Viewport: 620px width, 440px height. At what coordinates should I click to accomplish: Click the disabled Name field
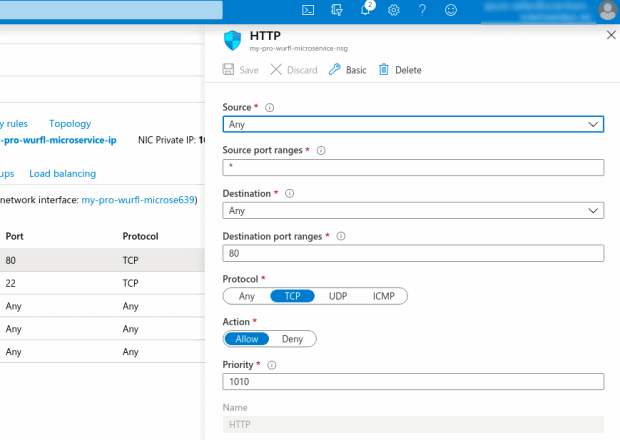point(413,424)
